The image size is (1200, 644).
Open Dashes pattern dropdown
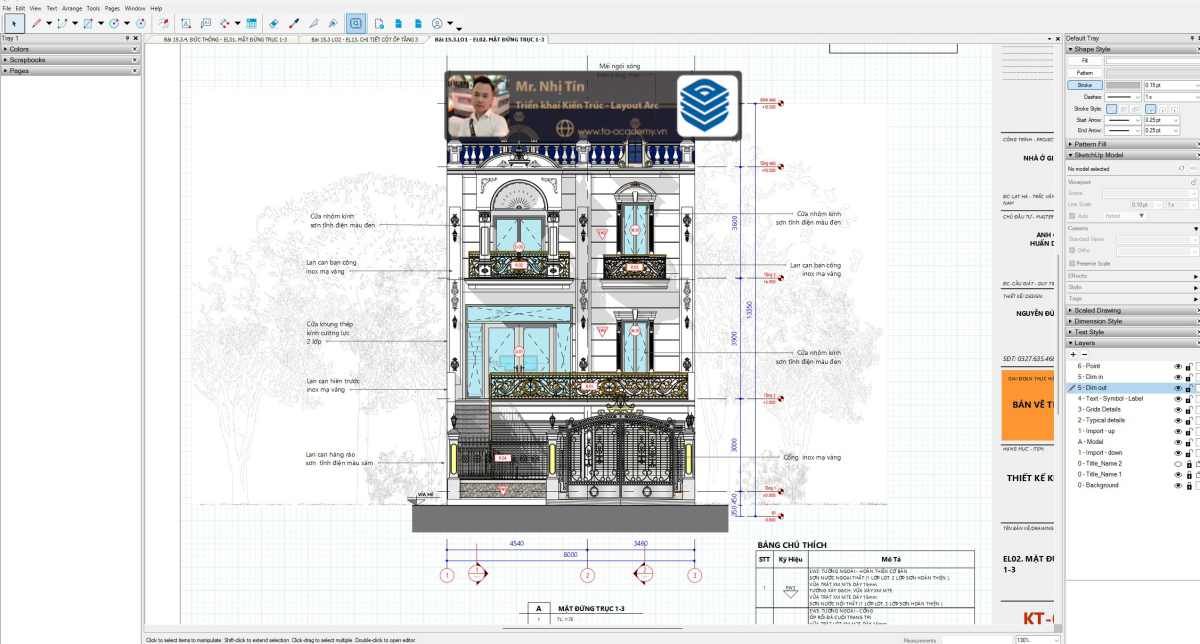(1123, 97)
